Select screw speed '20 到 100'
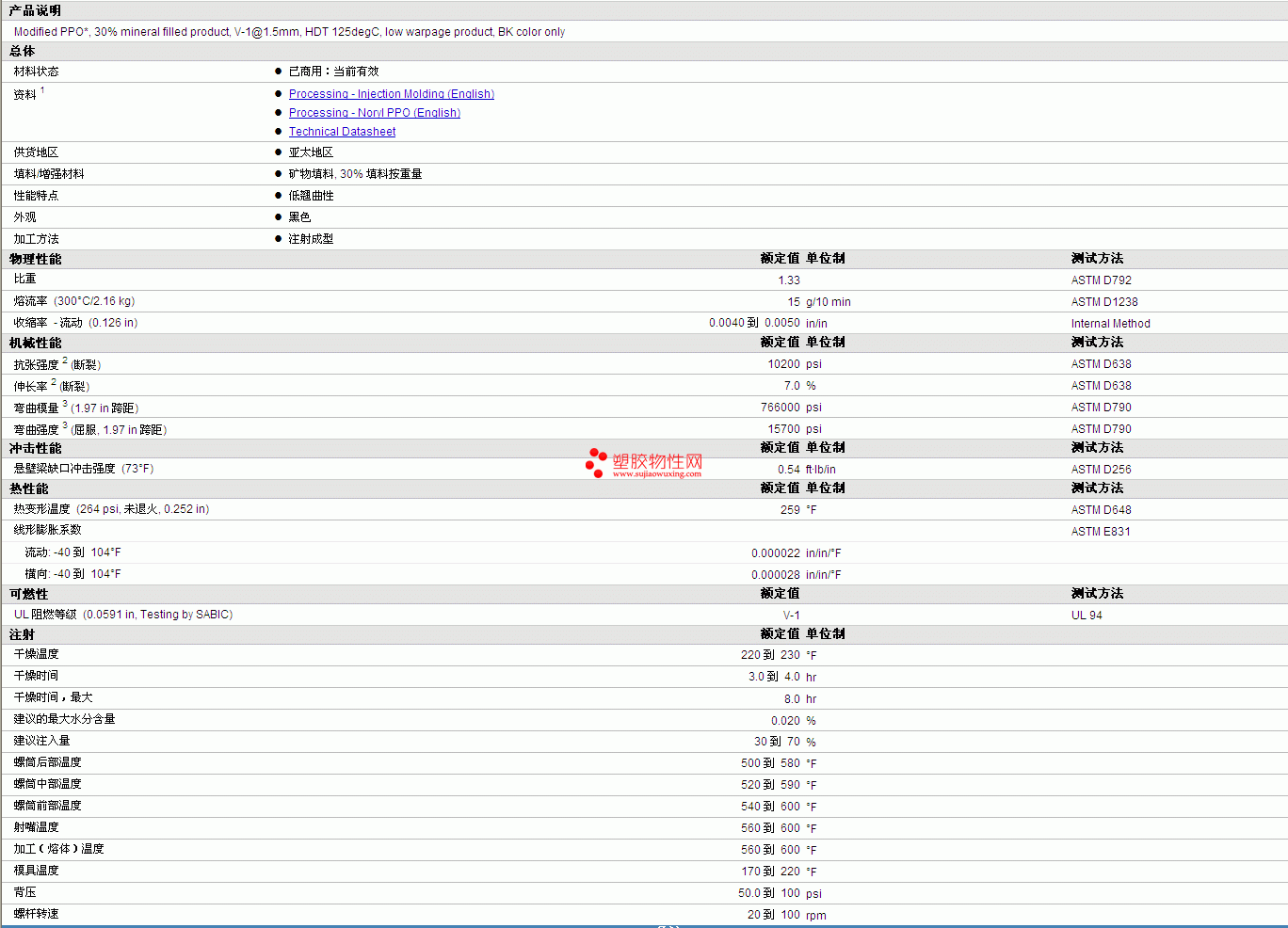The image size is (1288, 928). click(x=774, y=915)
